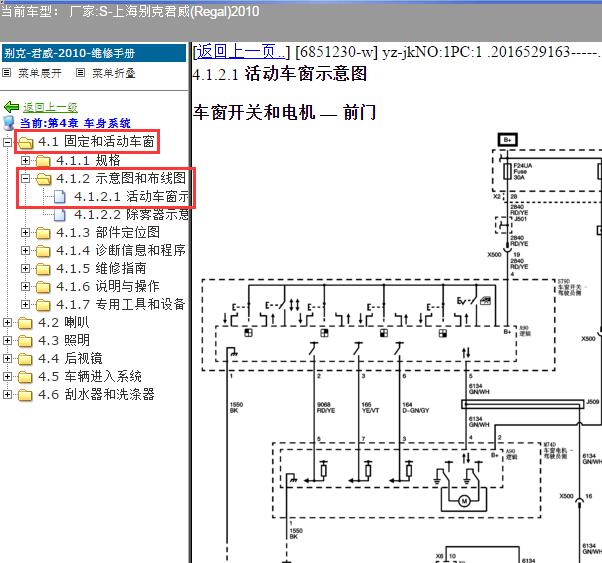Click document icon of 4.1.2.2 除雾器
Screen dimensions: 602x563
[x=60, y=215]
